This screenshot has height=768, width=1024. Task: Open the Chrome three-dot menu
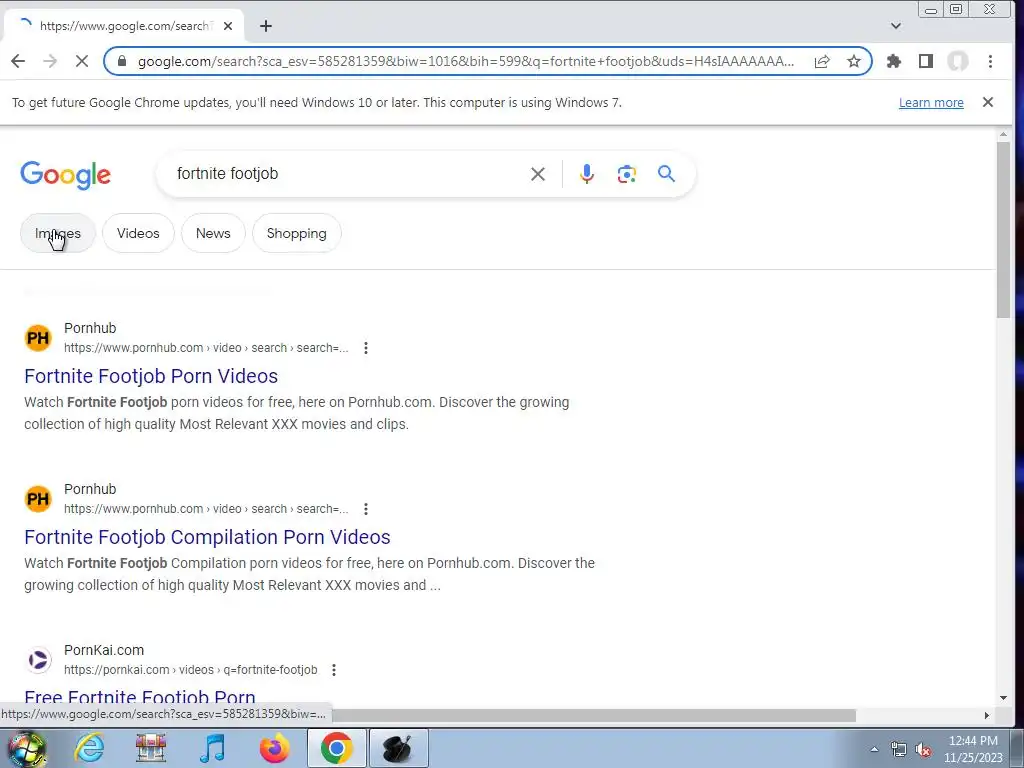pyautogui.click(x=990, y=61)
